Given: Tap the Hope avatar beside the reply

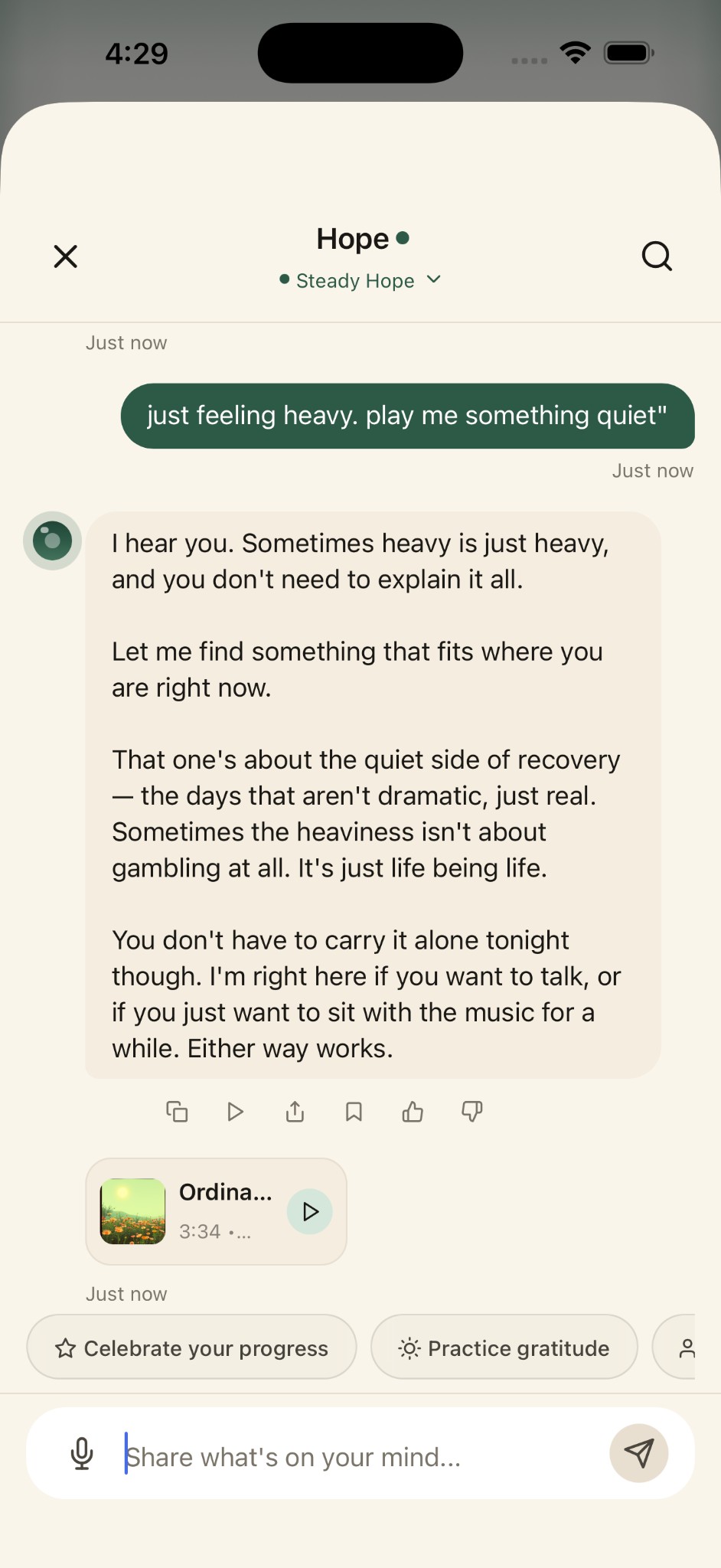Looking at the screenshot, I should [52, 541].
